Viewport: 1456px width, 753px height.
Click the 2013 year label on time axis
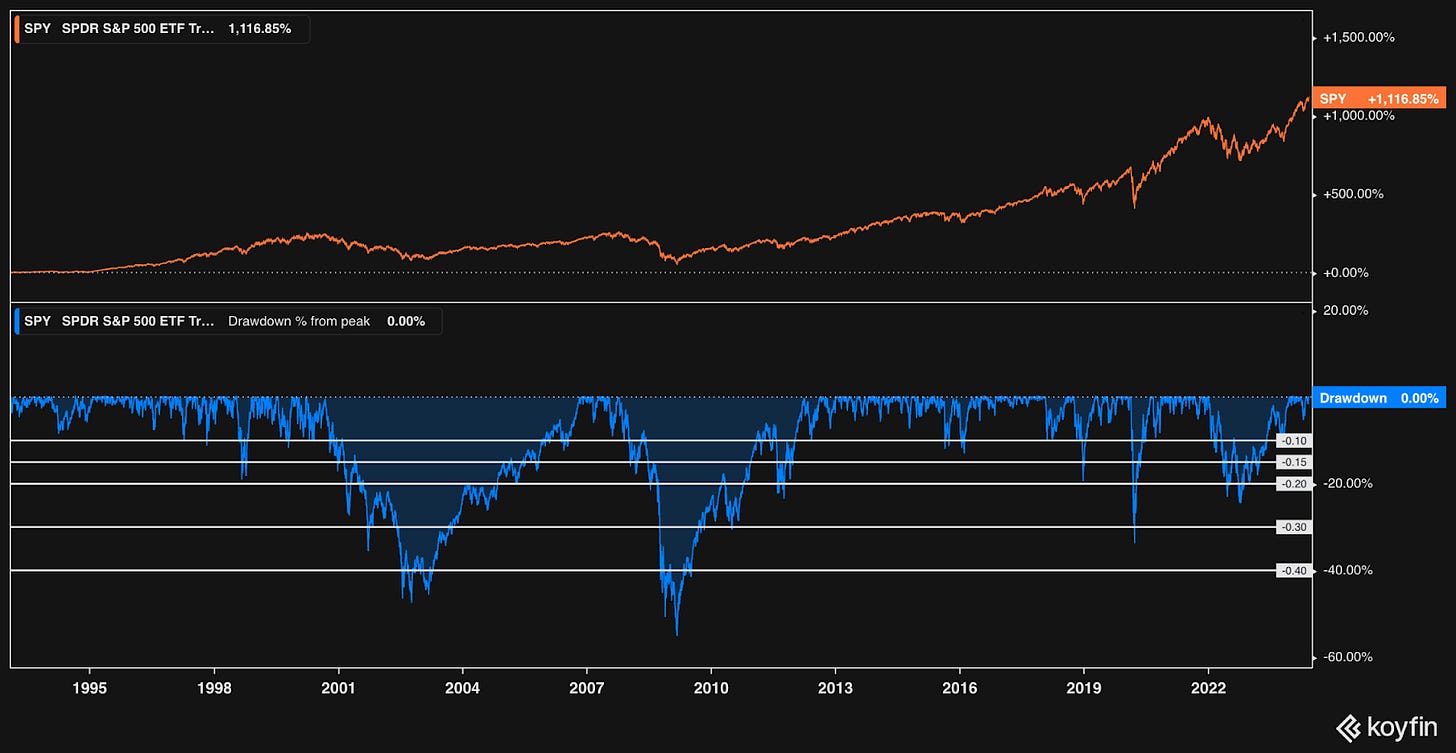[835, 688]
